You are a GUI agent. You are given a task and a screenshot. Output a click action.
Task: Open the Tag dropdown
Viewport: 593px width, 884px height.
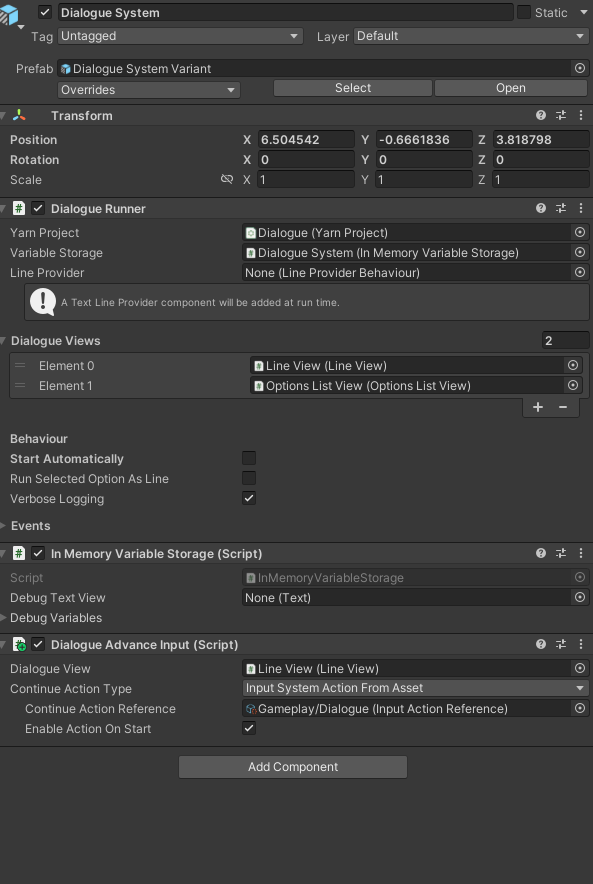pyautogui.click(x=180, y=36)
